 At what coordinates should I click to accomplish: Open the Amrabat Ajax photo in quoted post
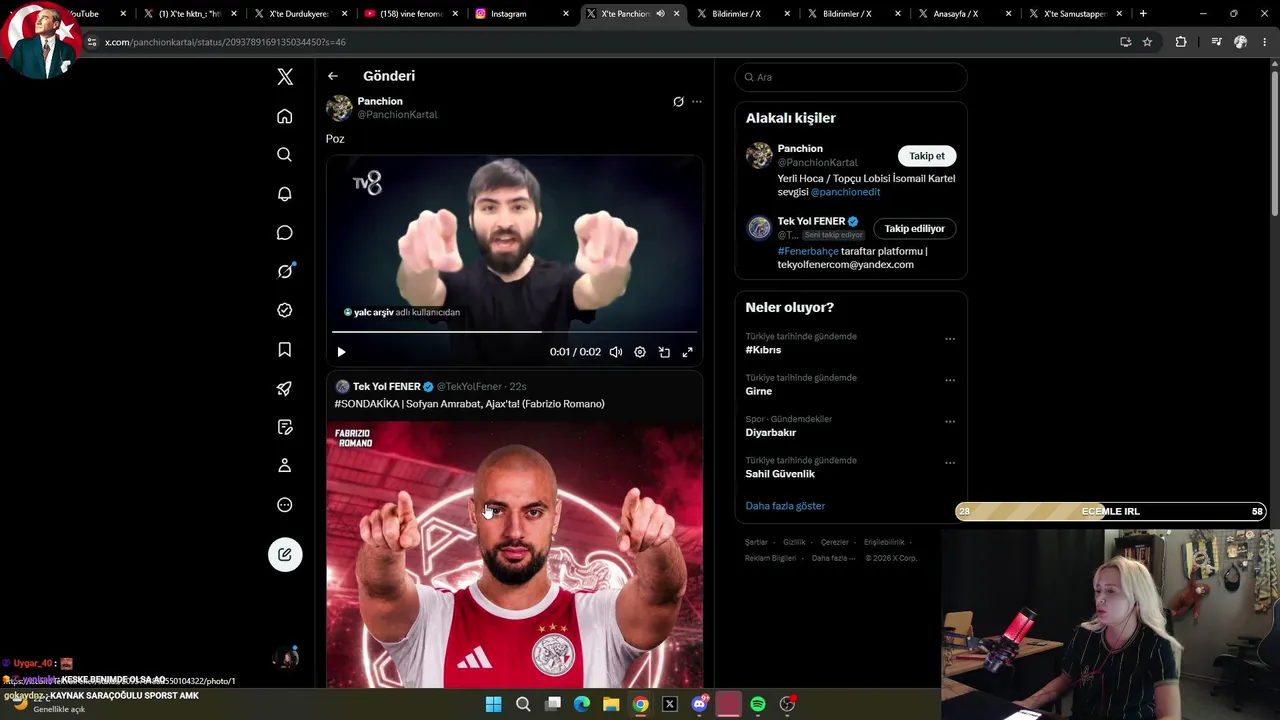coord(514,555)
